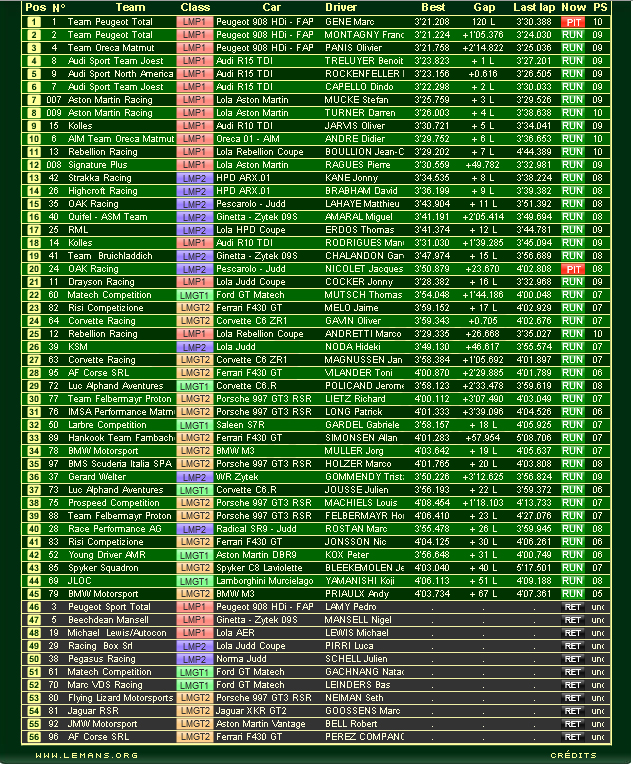Click the Best column header
This screenshot has width=633, height=764.
pos(433,7)
